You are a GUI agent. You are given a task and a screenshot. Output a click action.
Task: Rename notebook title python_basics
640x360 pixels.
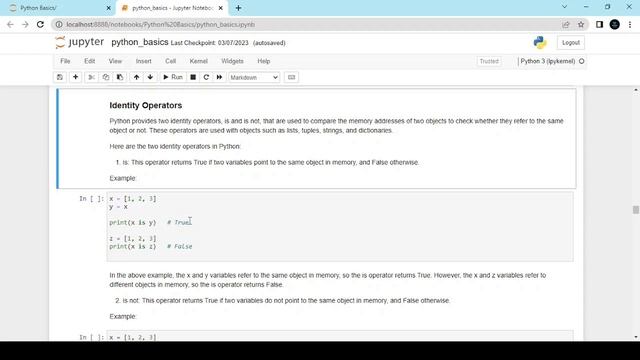[140, 42]
